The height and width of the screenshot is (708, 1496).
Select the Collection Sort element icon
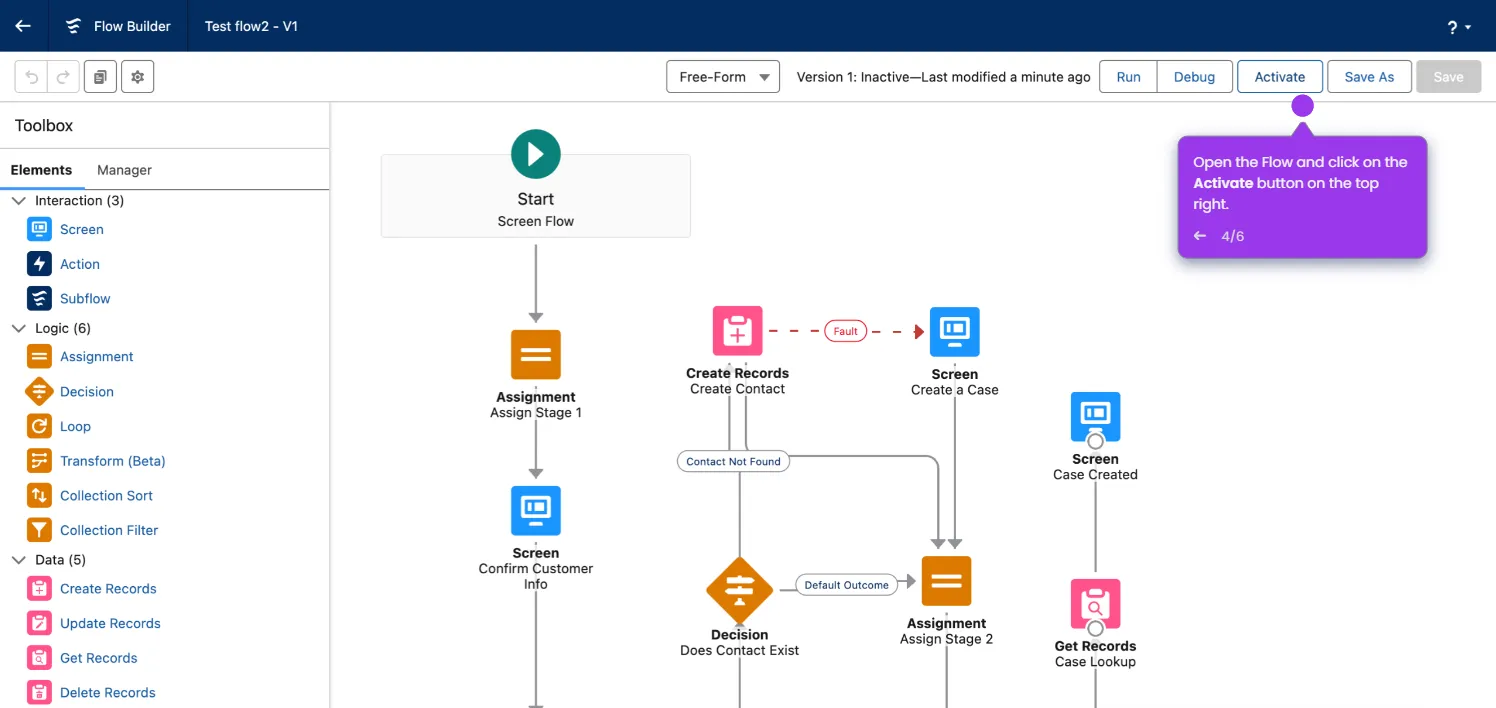39,495
